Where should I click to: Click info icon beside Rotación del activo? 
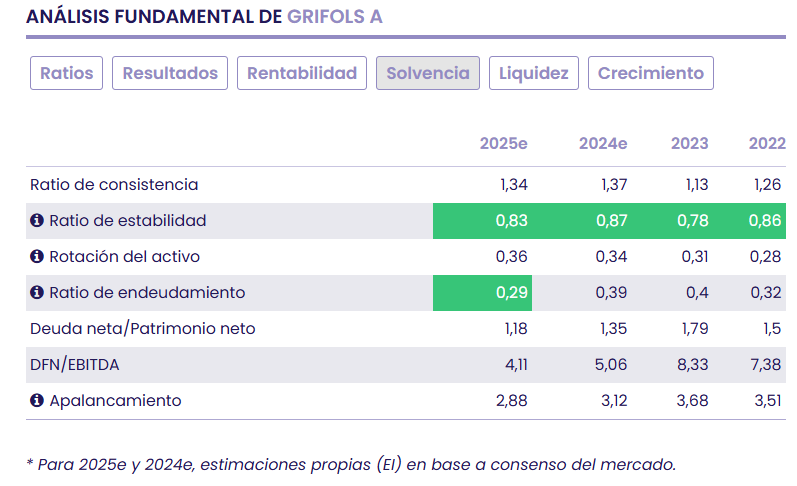pyautogui.click(x=37, y=257)
